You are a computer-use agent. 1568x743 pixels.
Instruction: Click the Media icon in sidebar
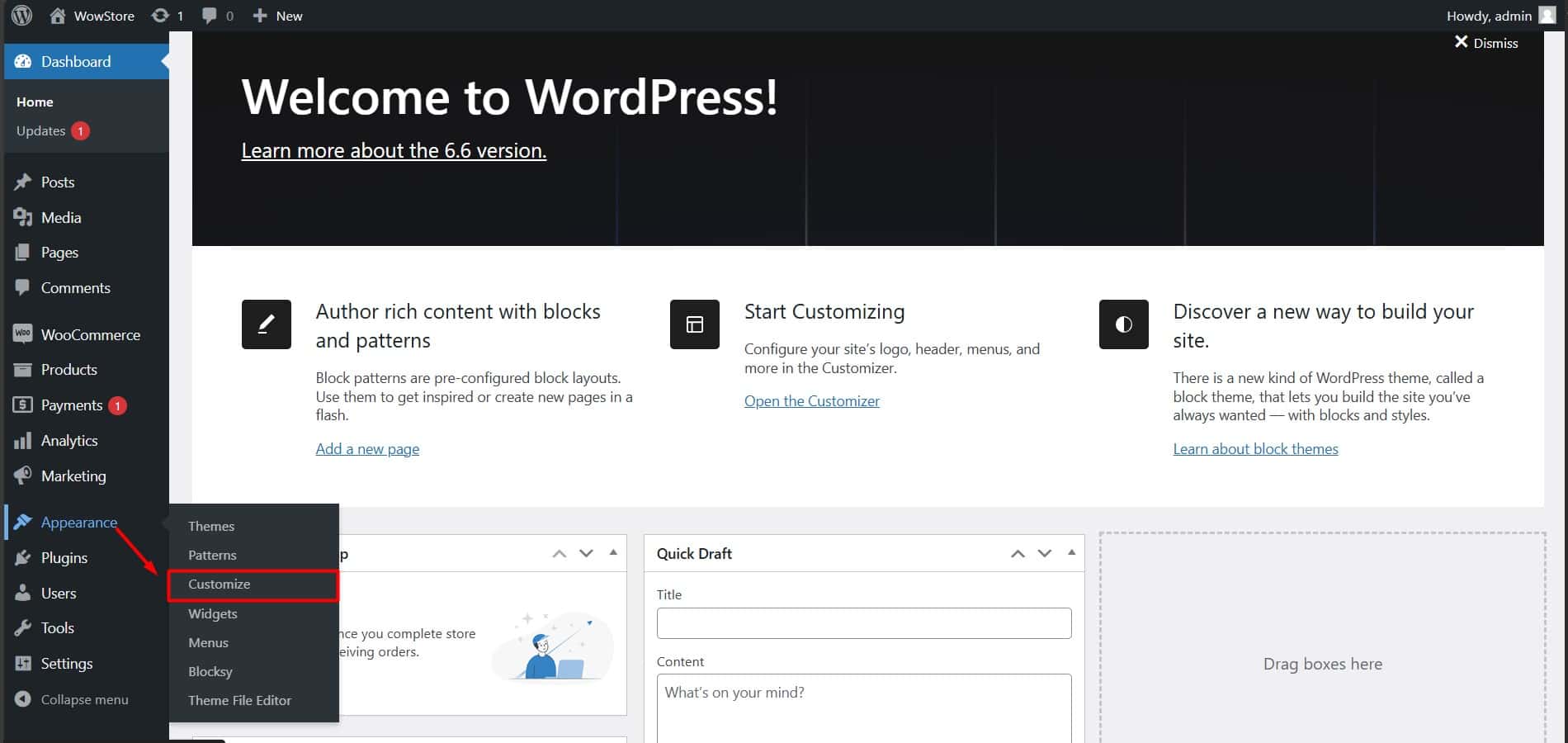(23, 218)
